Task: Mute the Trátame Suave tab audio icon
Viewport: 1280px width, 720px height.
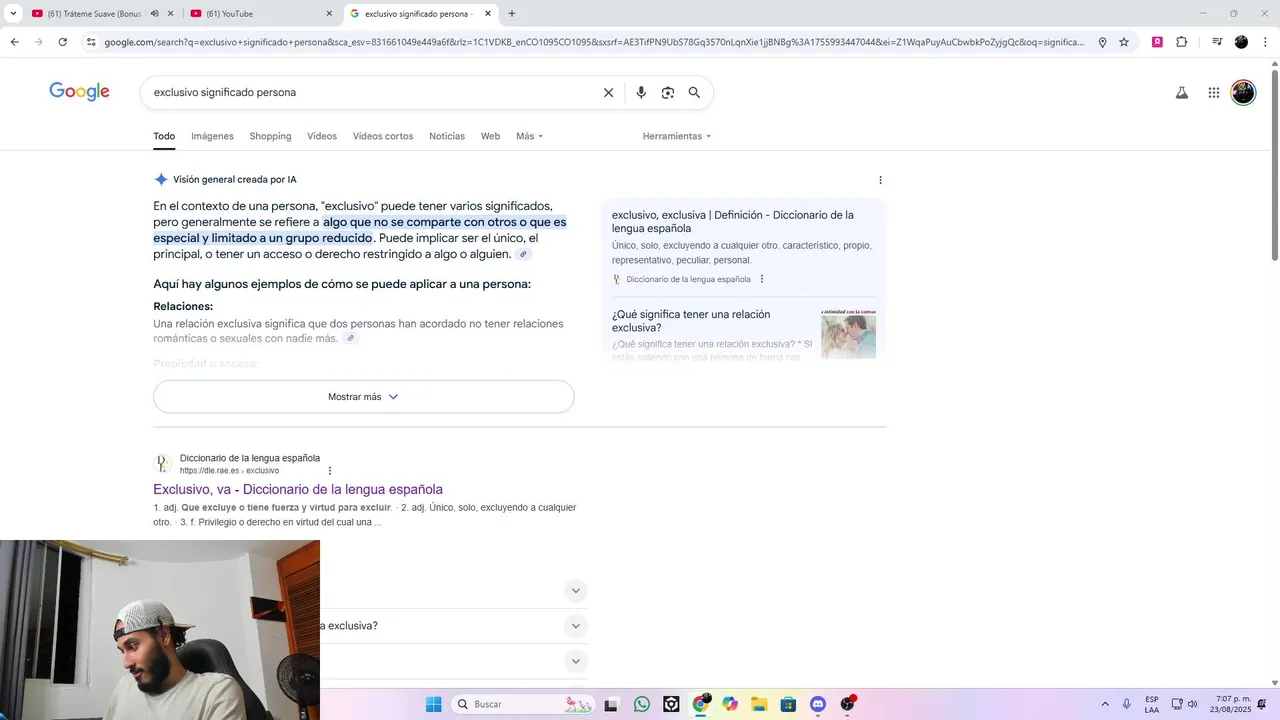Action: pos(154,14)
